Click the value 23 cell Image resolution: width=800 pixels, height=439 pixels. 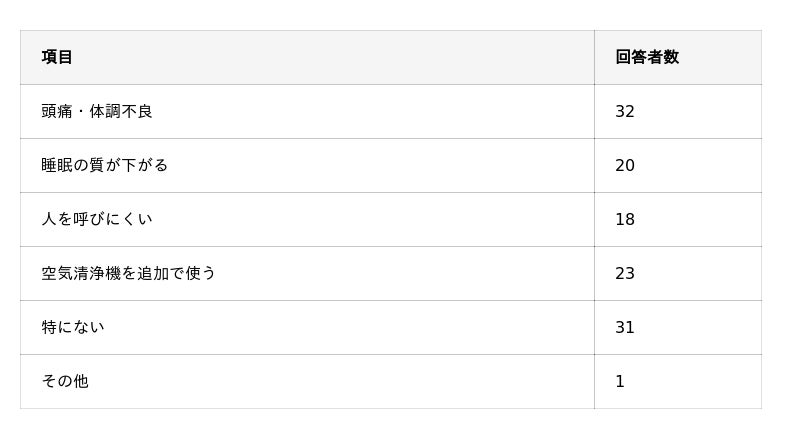click(625, 273)
